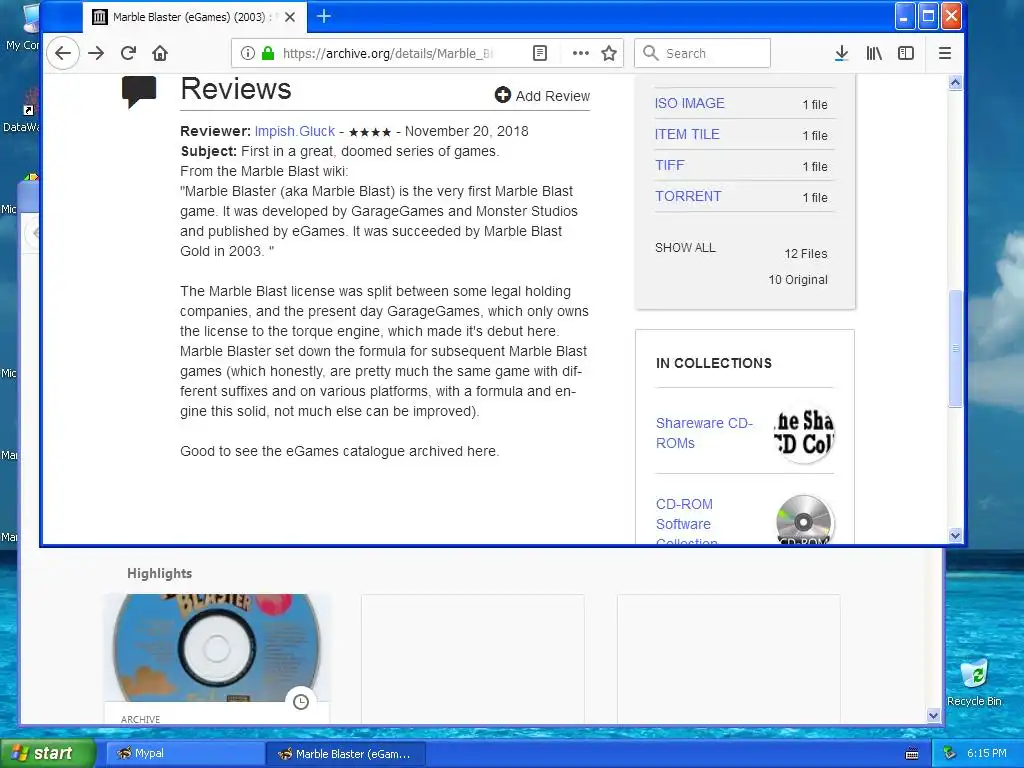
Task: Click the CD-ROM disc collection thumbnail
Action: coord(804,520)
